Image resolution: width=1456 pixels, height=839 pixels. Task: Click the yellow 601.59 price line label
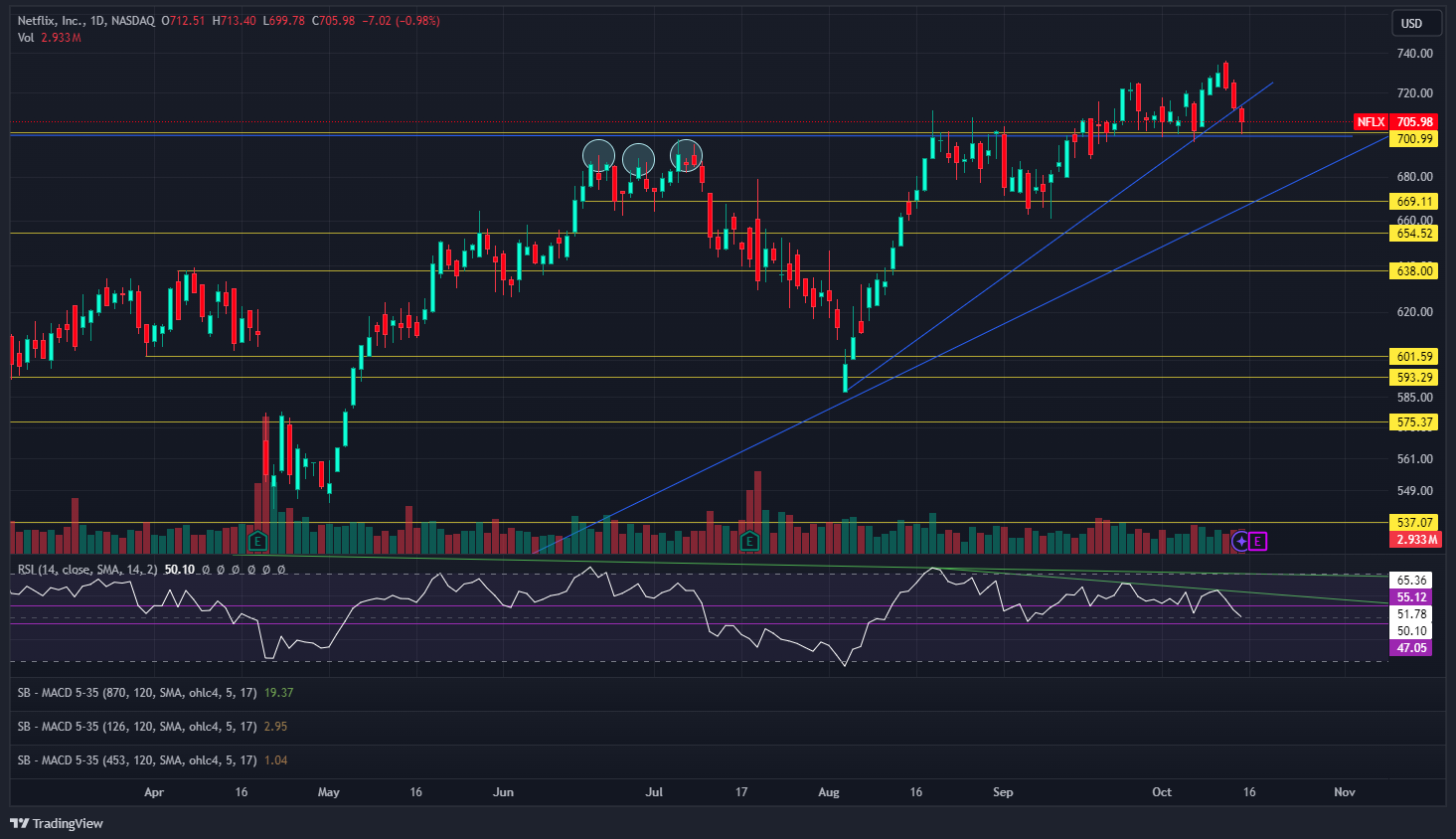[1414, 356]
